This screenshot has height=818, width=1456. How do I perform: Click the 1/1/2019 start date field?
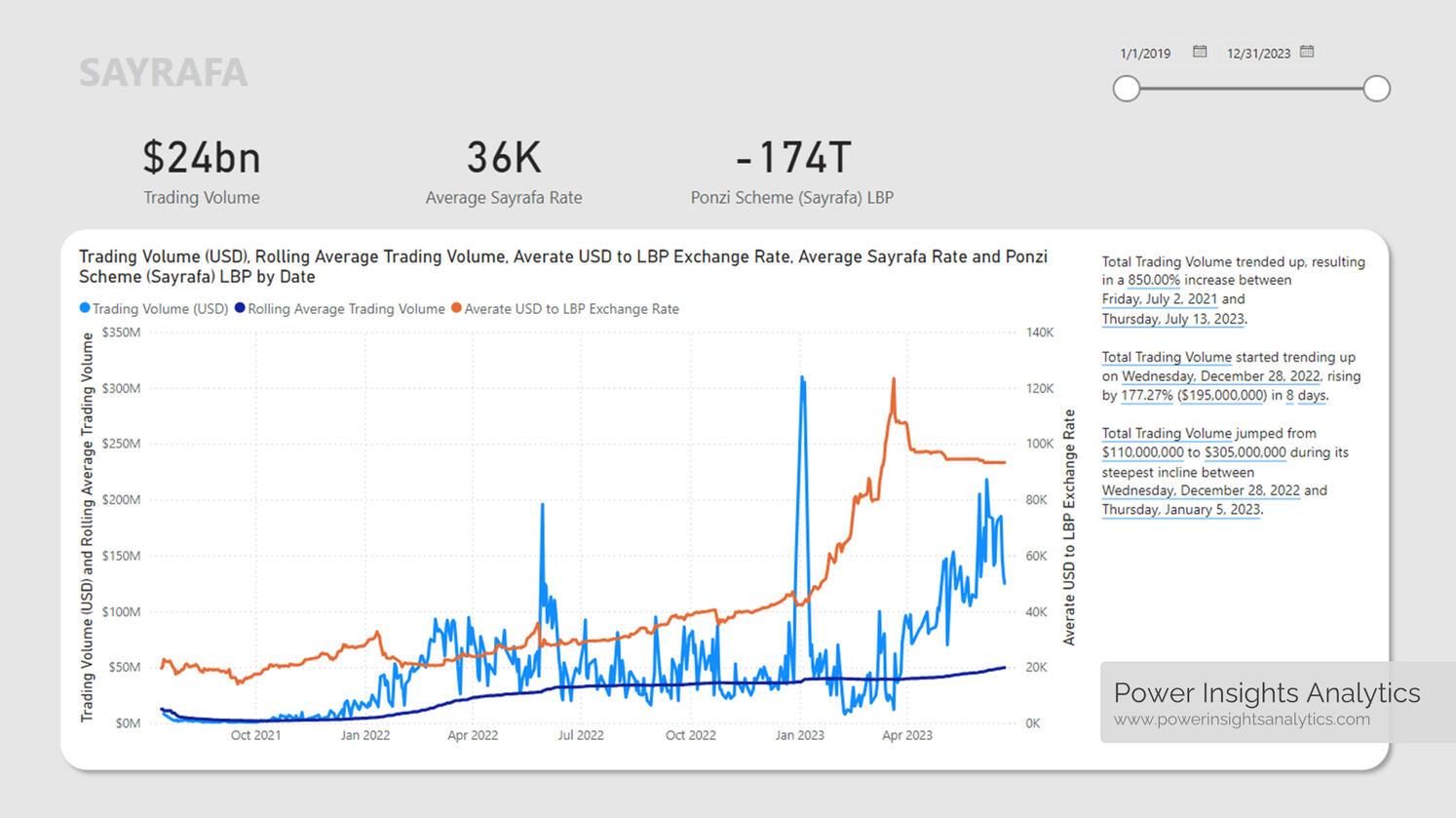tap(1145, 54)
